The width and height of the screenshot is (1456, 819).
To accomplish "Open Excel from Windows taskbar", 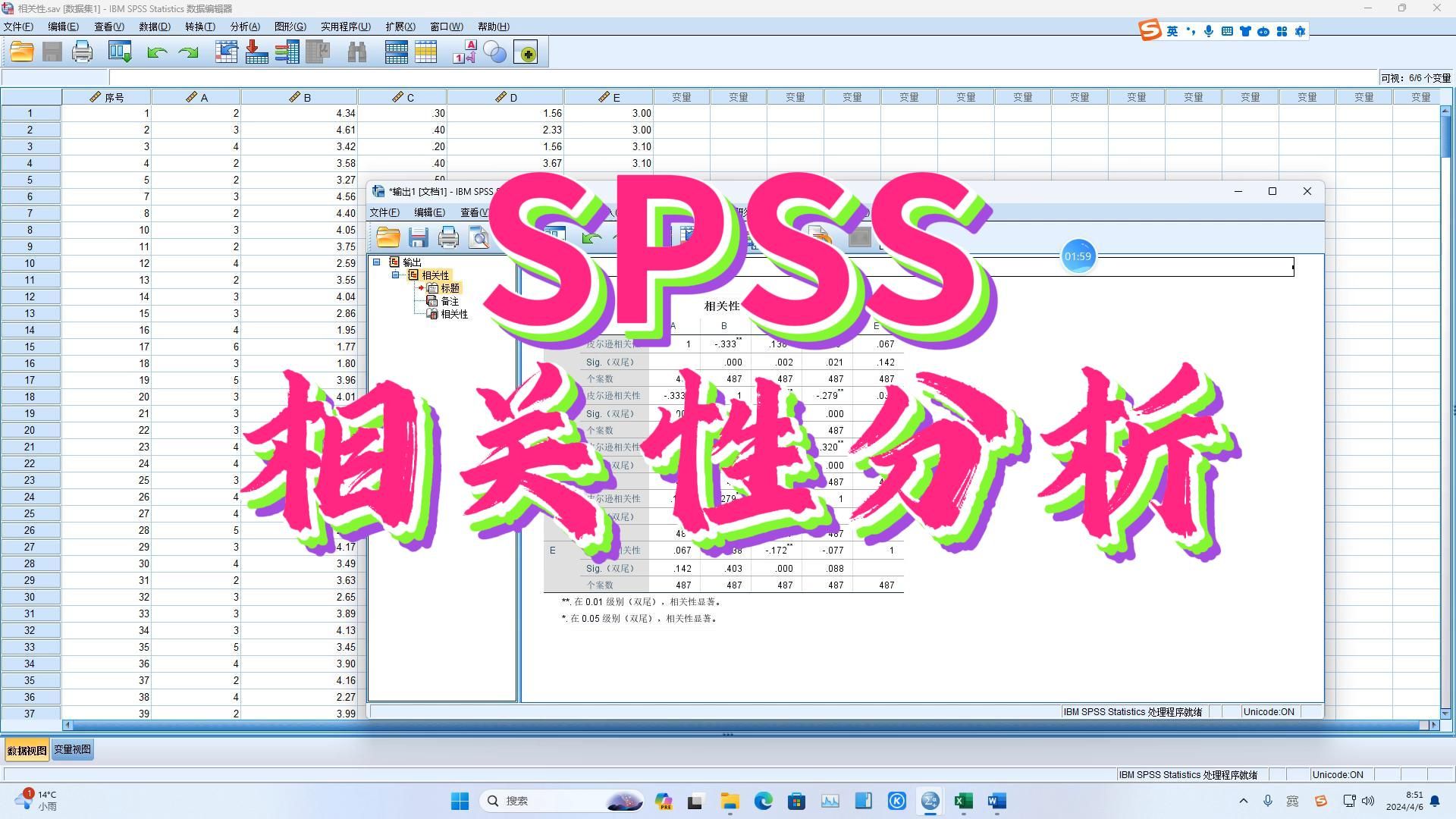I will click(963, 801).
